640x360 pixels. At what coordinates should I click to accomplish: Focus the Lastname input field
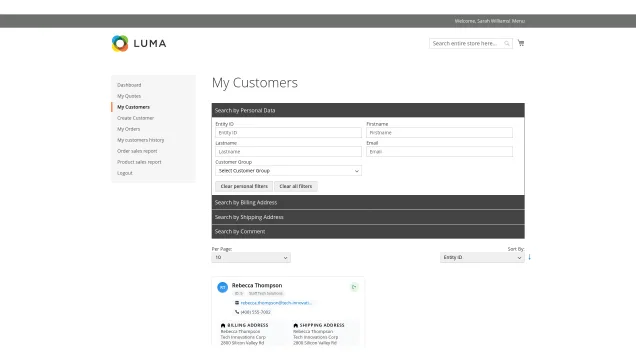click(x=288, y=152)
